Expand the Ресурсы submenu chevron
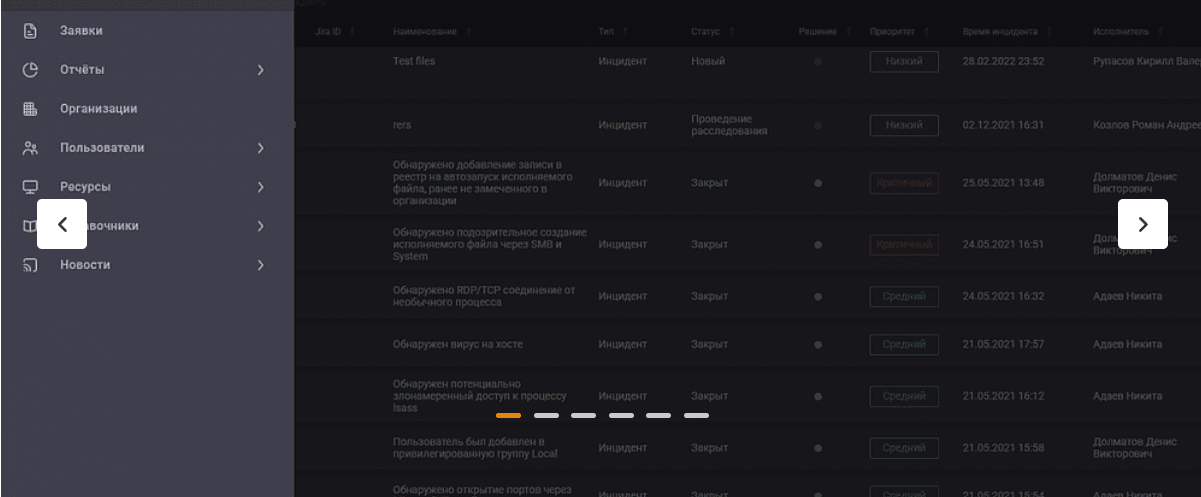Image resolution: width=1201 pixels, height=497 pixels. [x=260, y=187]
